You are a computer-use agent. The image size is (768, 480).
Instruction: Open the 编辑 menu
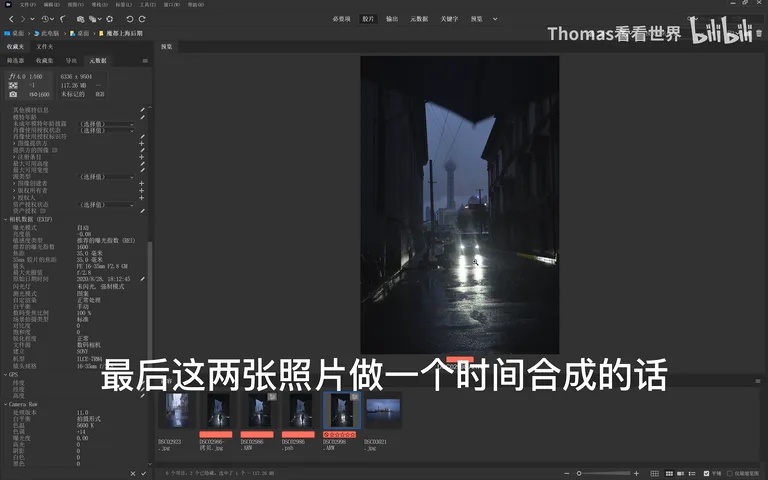pos(51,4)
